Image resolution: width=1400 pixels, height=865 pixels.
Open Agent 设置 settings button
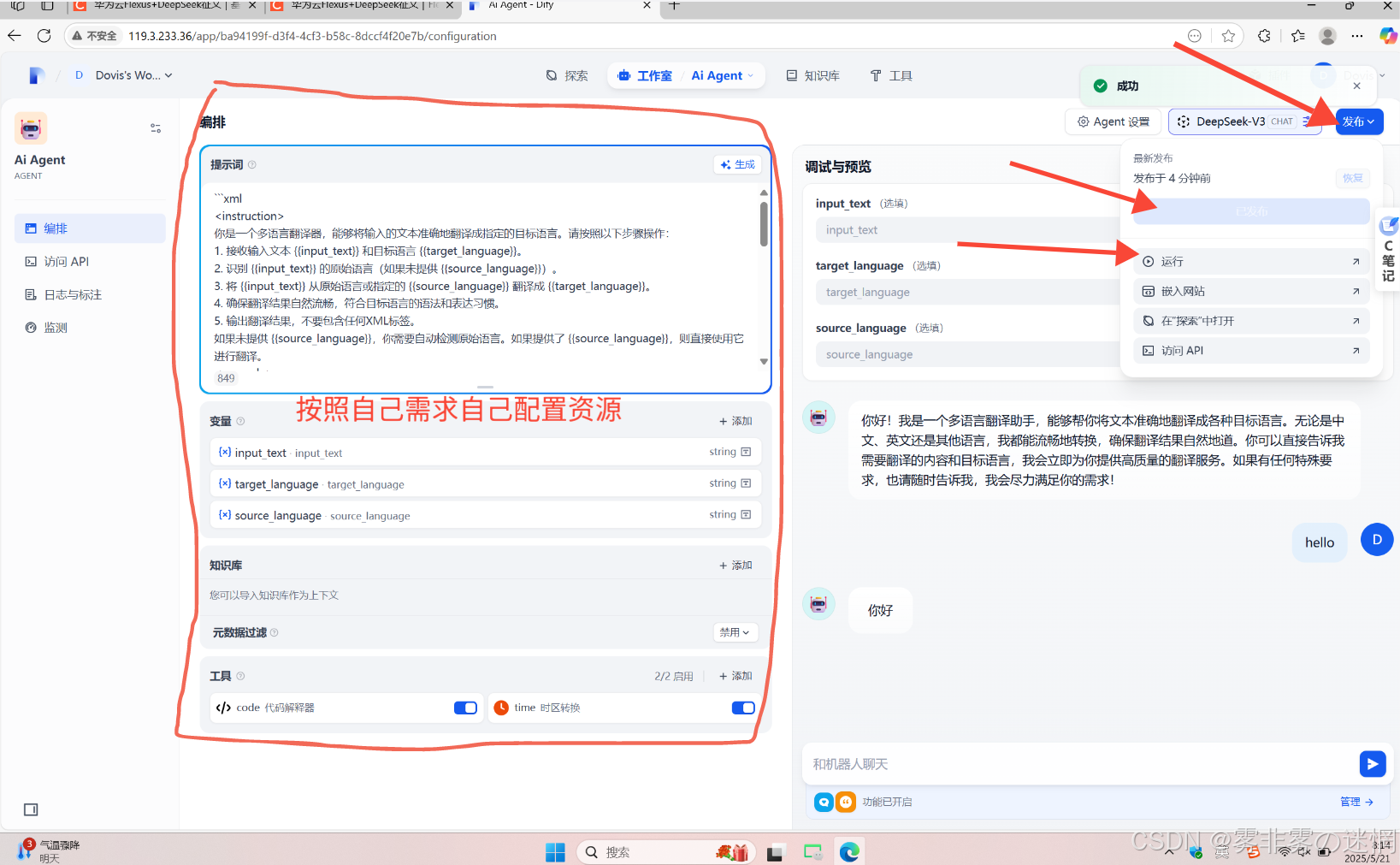(x=1114, y=121)
